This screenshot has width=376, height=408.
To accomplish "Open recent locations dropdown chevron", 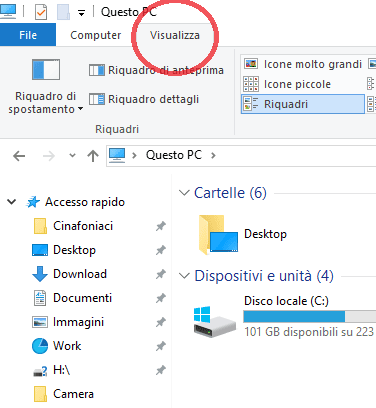I will click(72, 155).
